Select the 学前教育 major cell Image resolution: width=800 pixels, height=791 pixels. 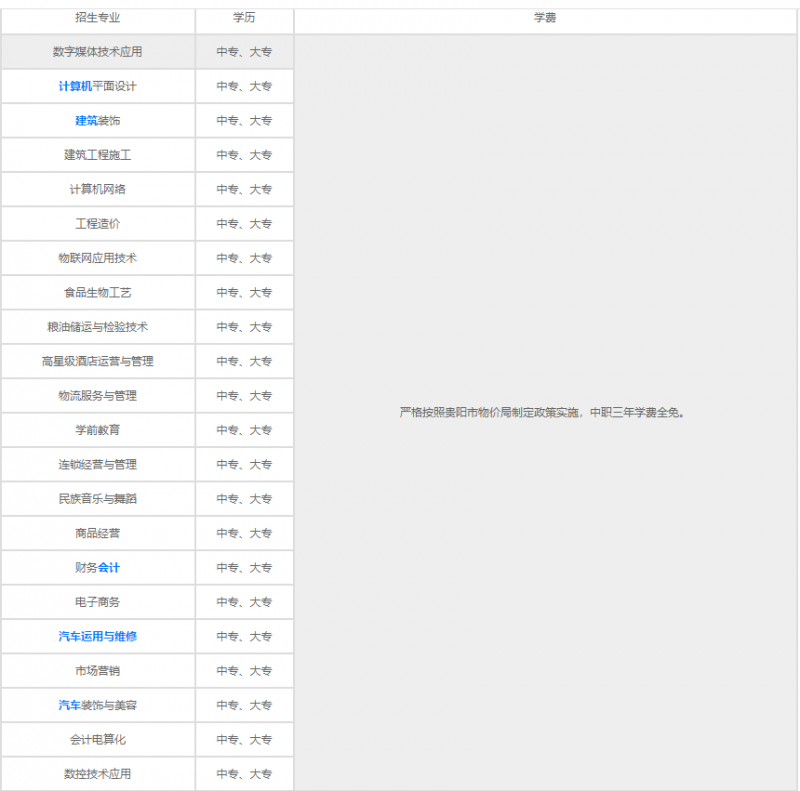click(98, 430)
